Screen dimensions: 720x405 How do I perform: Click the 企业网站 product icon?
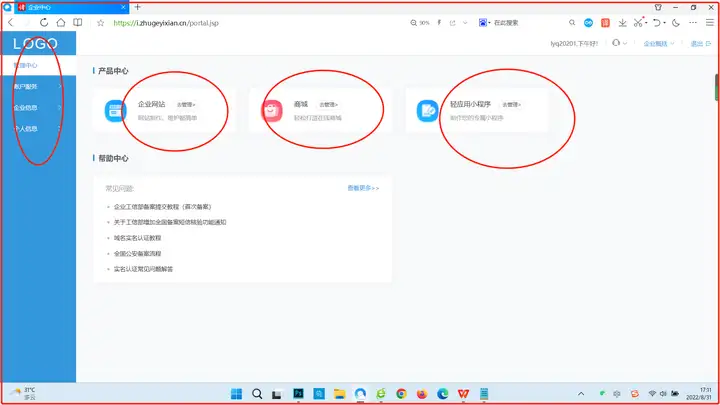(x=115, y=111)
